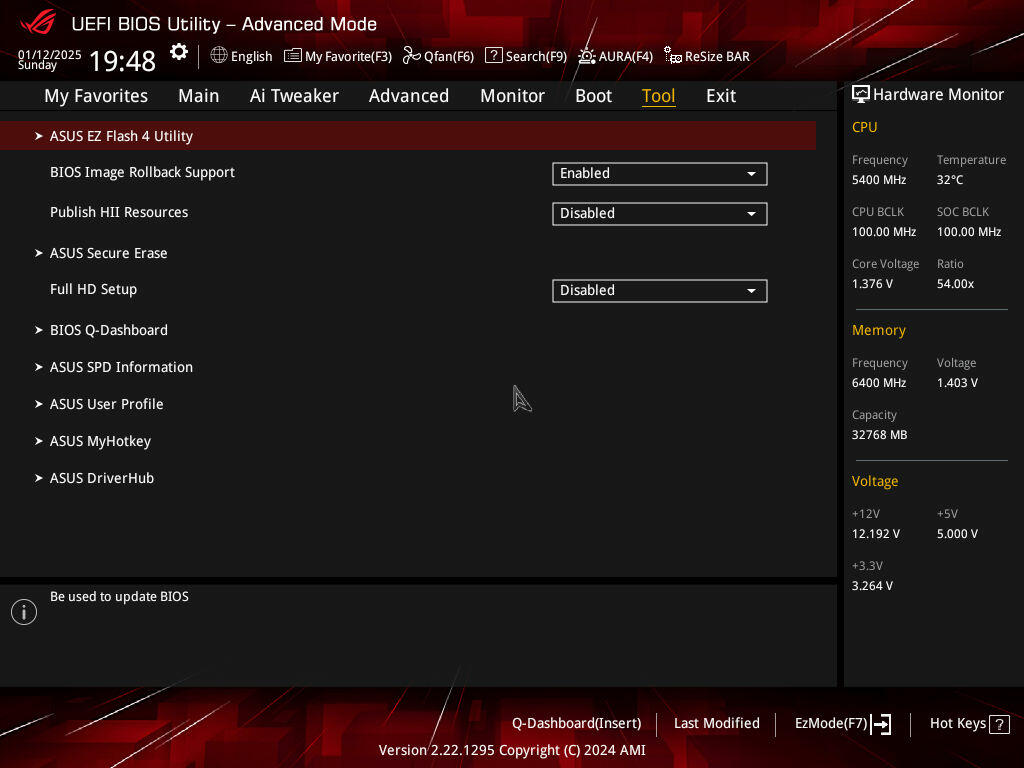The image size is (1024, 768).
Task: Click CPU temperature value 32°C
Action: (x=950, y=180)
